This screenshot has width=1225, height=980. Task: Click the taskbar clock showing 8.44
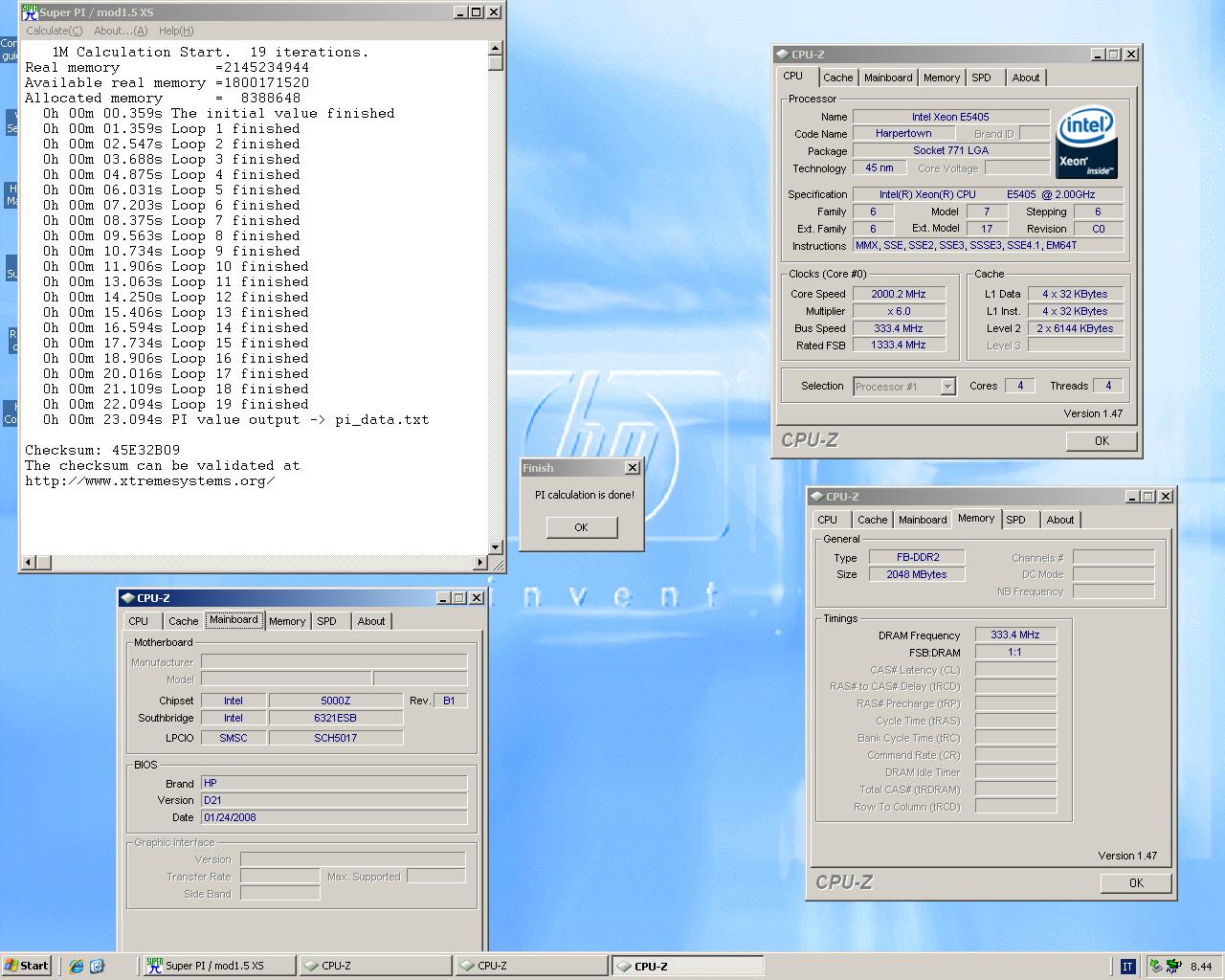(1200, 967)
